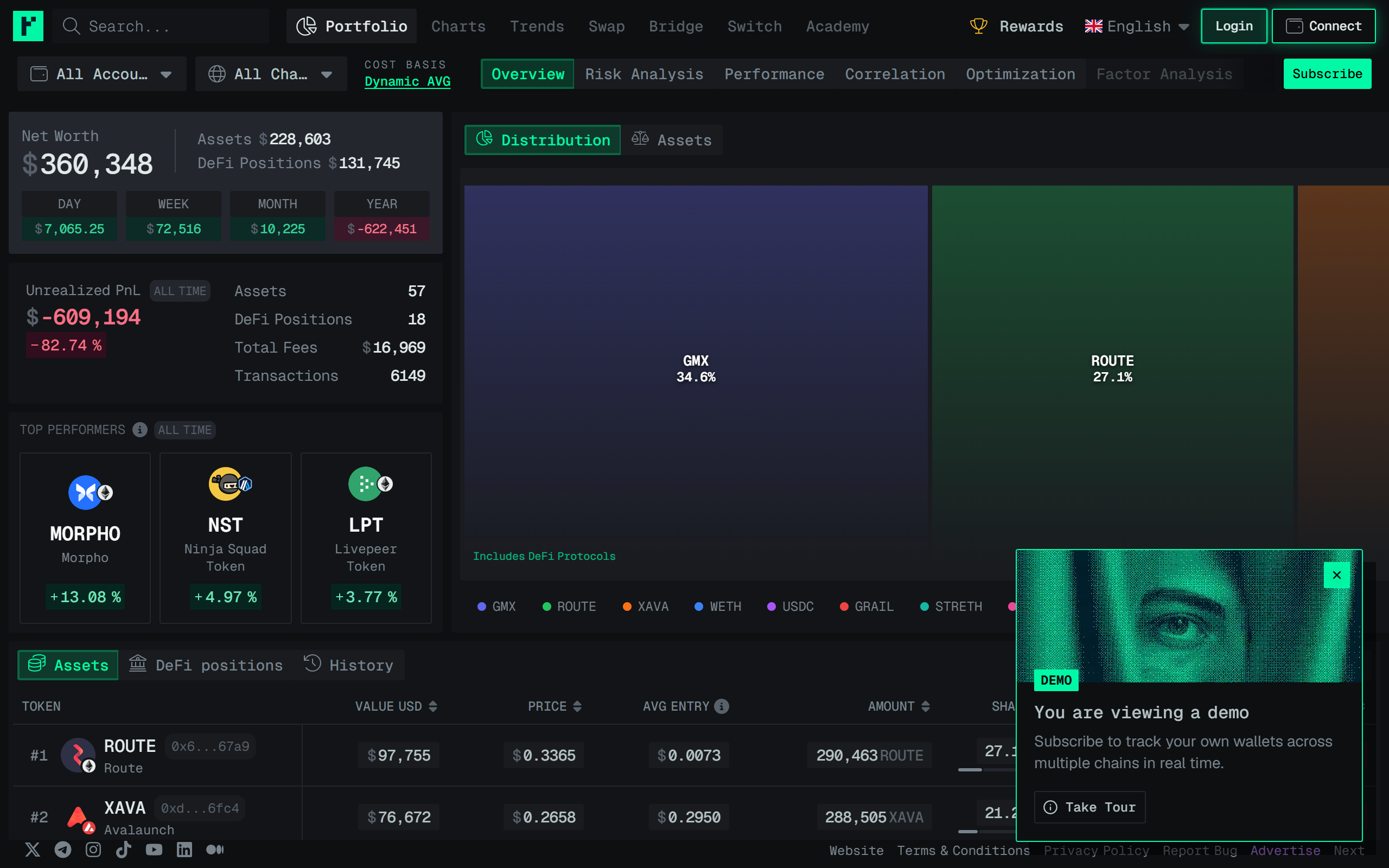The width and height of the screenshot is (1389, 868).
Task: Select the Risk Analysis tab
Action: click(644, 74)
